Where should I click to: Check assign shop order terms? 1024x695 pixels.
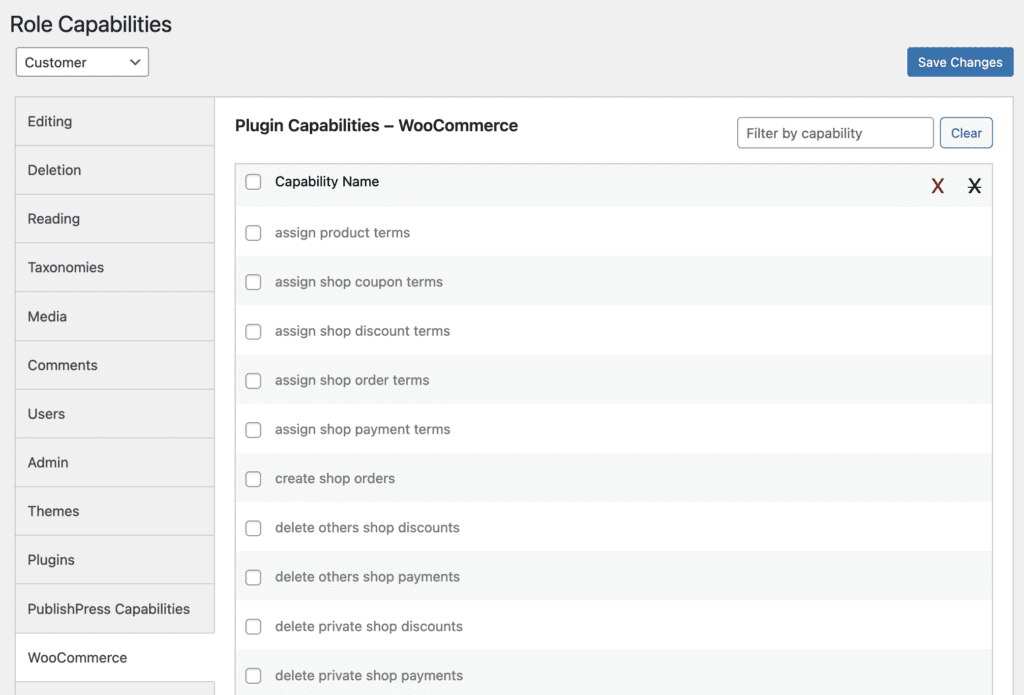[253, 380]
